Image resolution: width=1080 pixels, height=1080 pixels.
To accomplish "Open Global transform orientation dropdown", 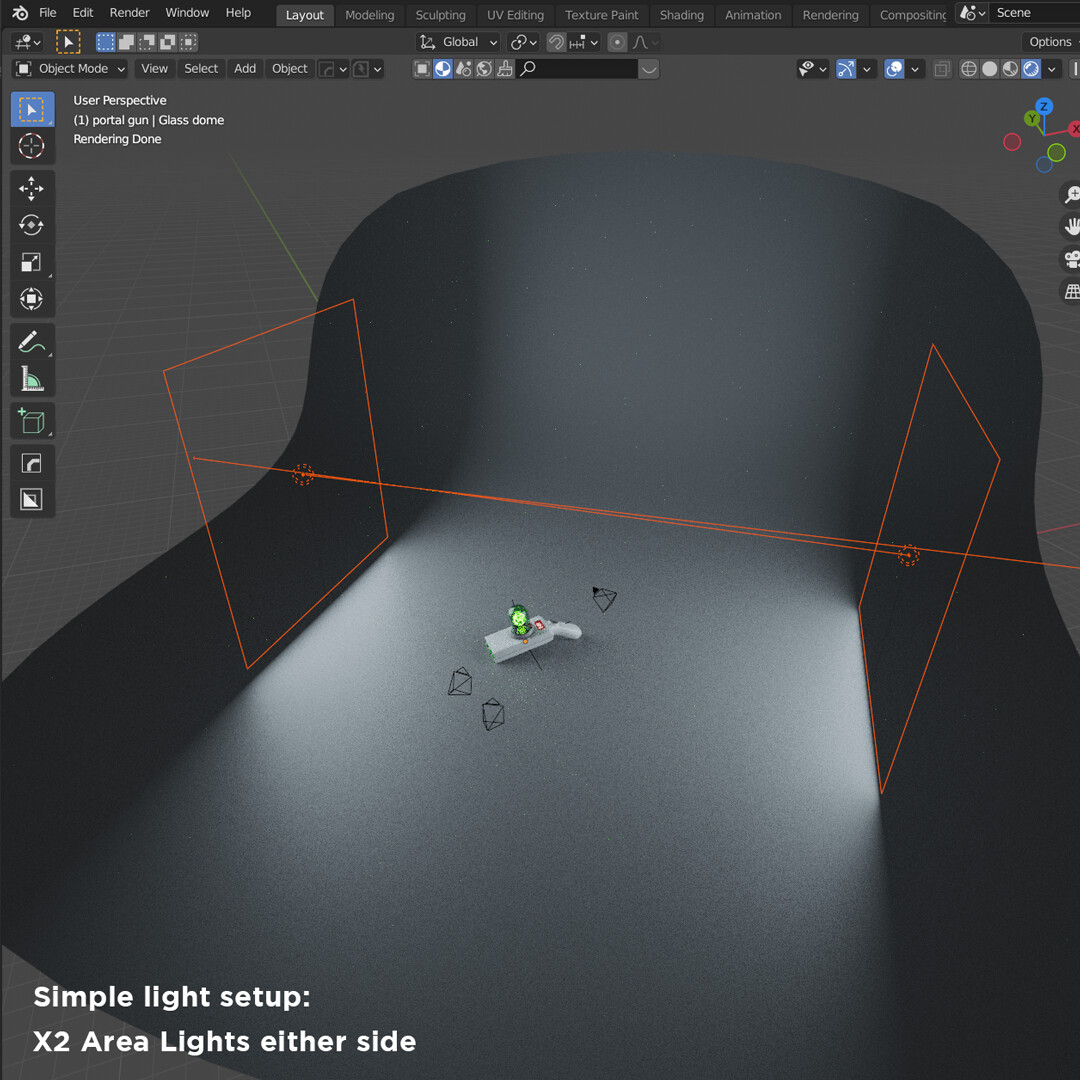I will coord(459,43).
